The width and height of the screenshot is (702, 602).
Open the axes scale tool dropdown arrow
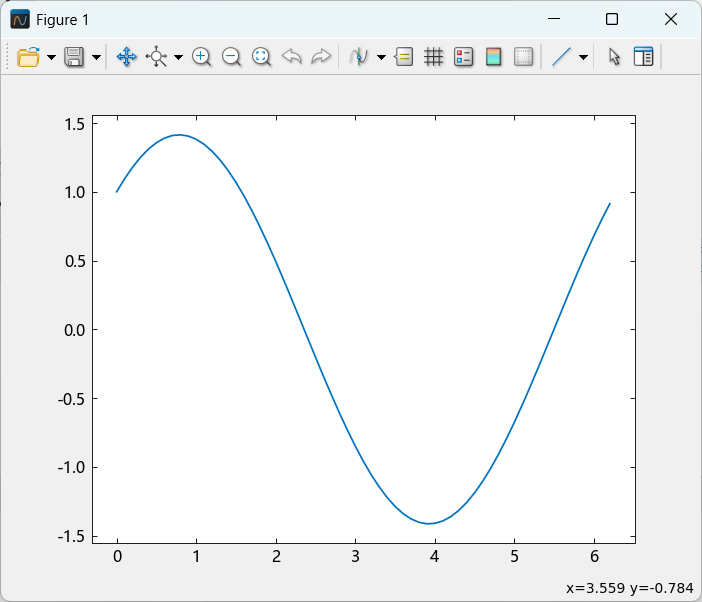(178, 57)
